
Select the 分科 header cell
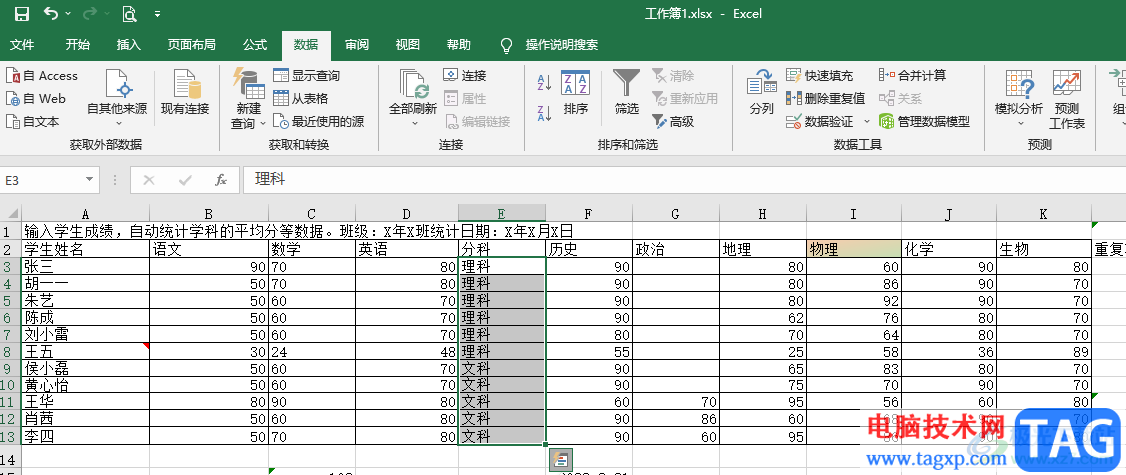502,249
